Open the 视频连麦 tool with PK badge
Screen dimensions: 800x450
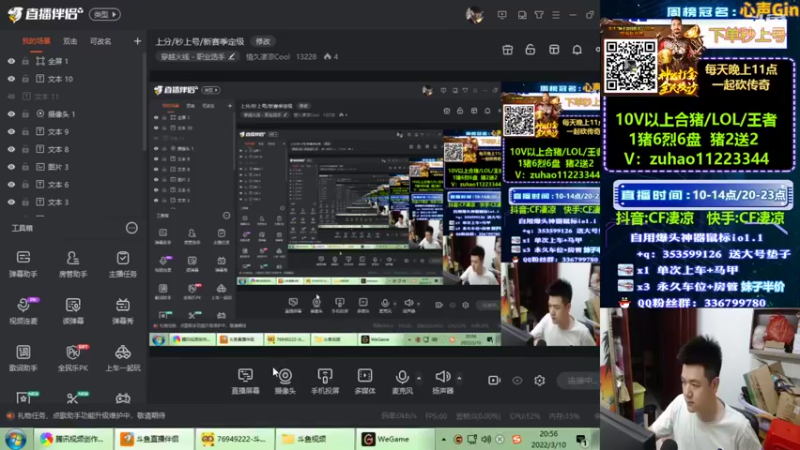tap(23, 311)
